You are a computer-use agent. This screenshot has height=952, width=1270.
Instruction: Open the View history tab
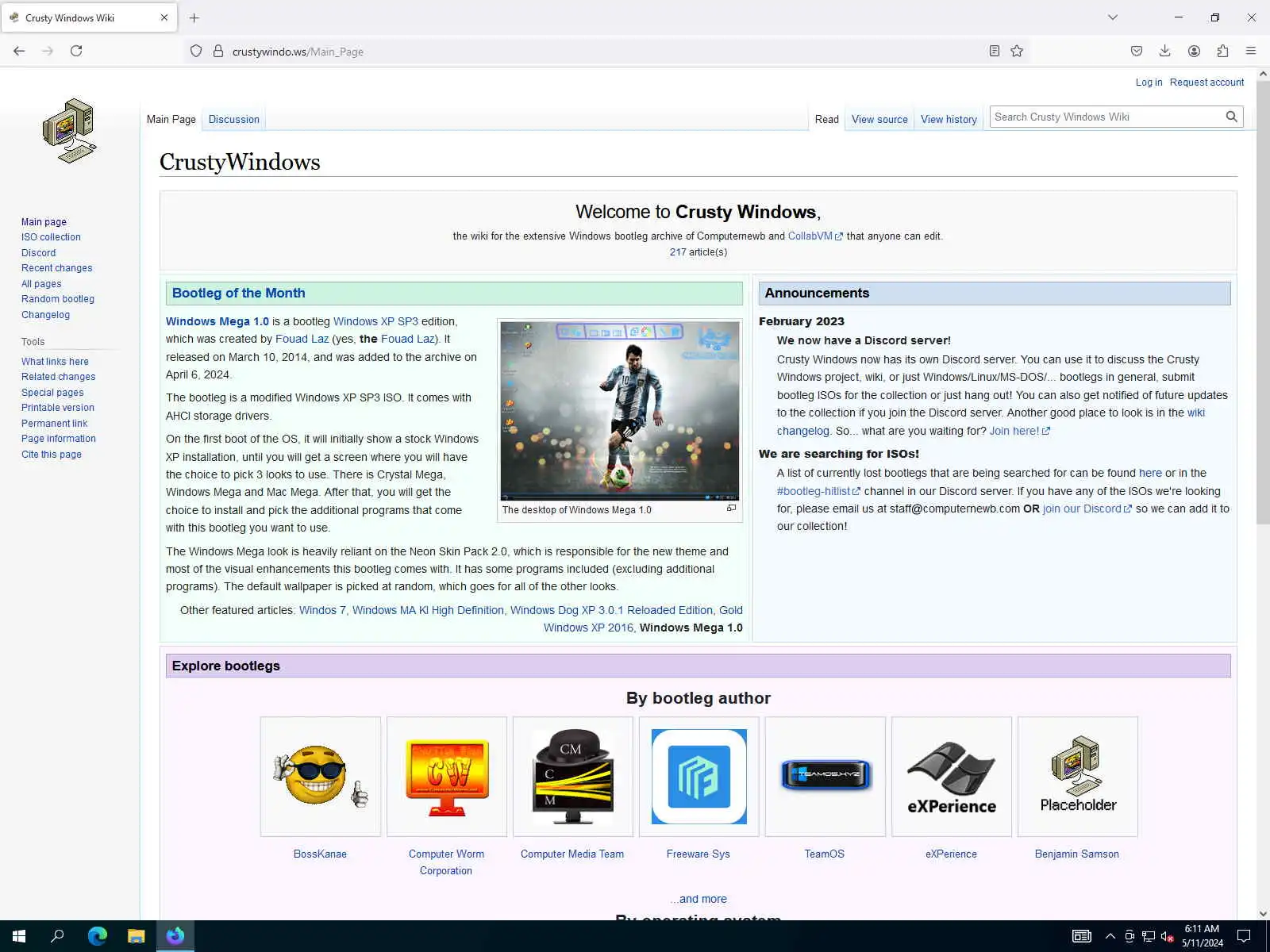click(949, 119)
